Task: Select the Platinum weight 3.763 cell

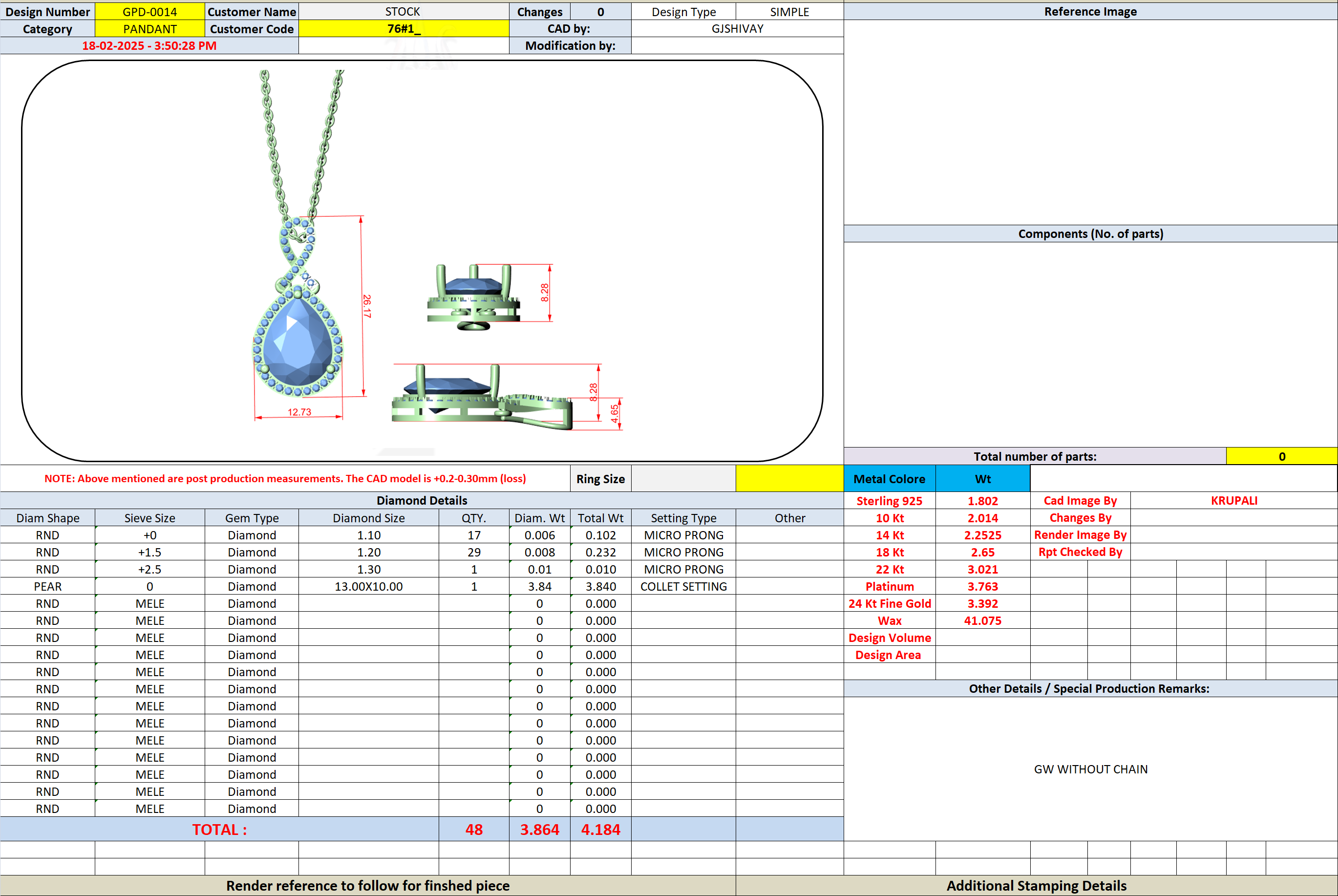Action: [983, 586]
